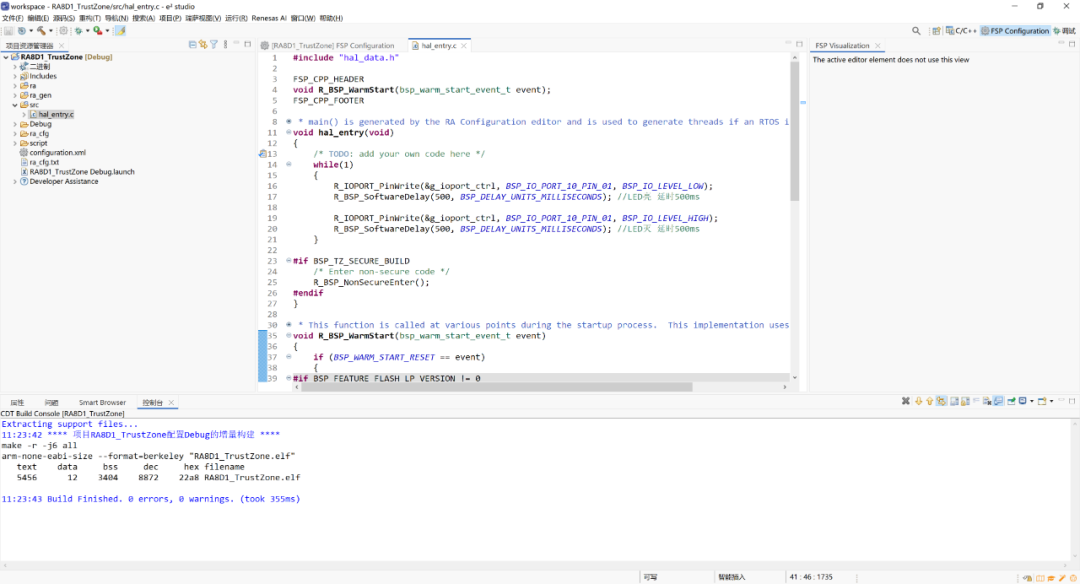
Task: Maximize the code editor area
Action: coord(799,44)
